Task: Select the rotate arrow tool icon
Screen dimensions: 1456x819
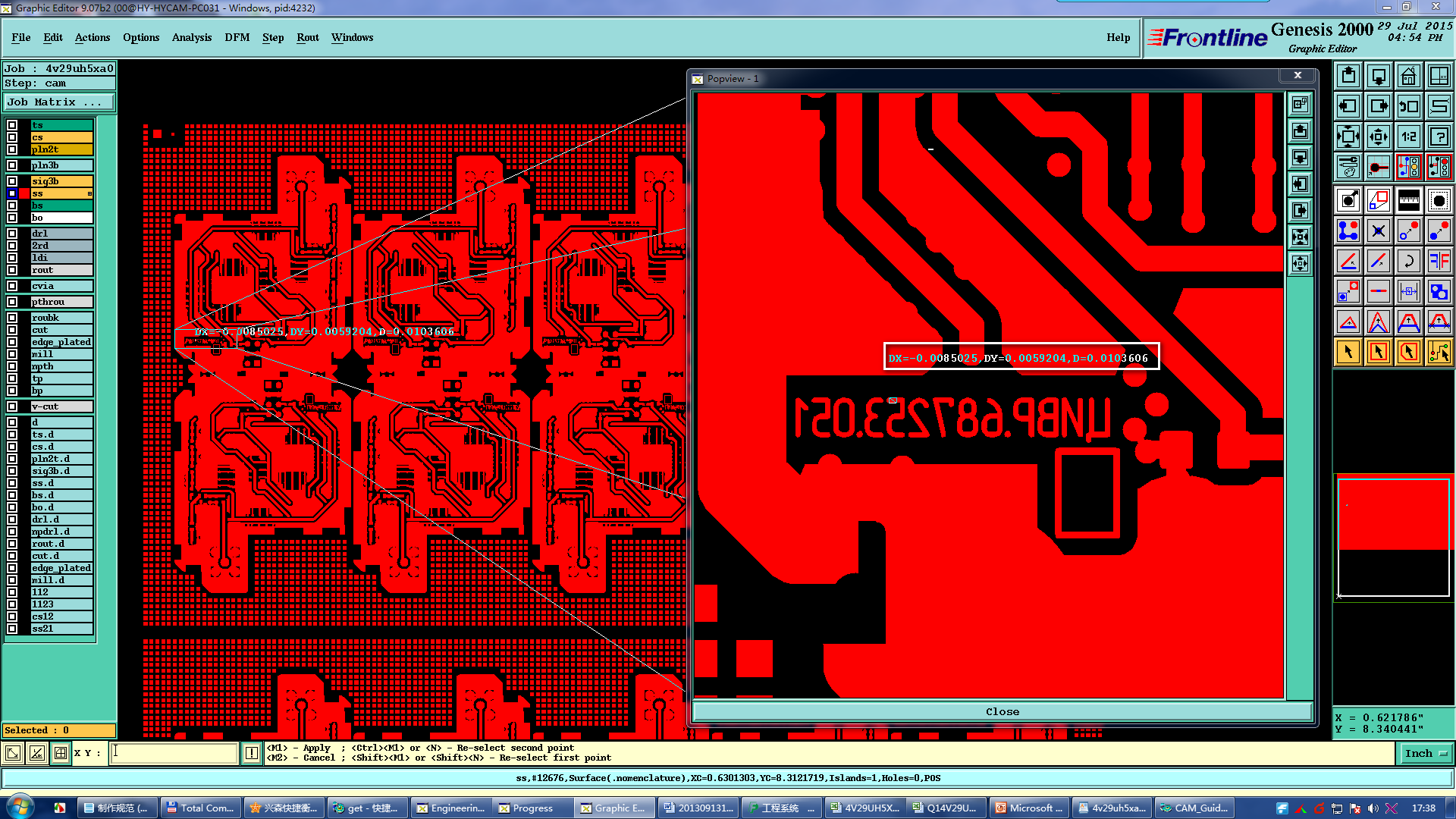Action: (1408, 262)
